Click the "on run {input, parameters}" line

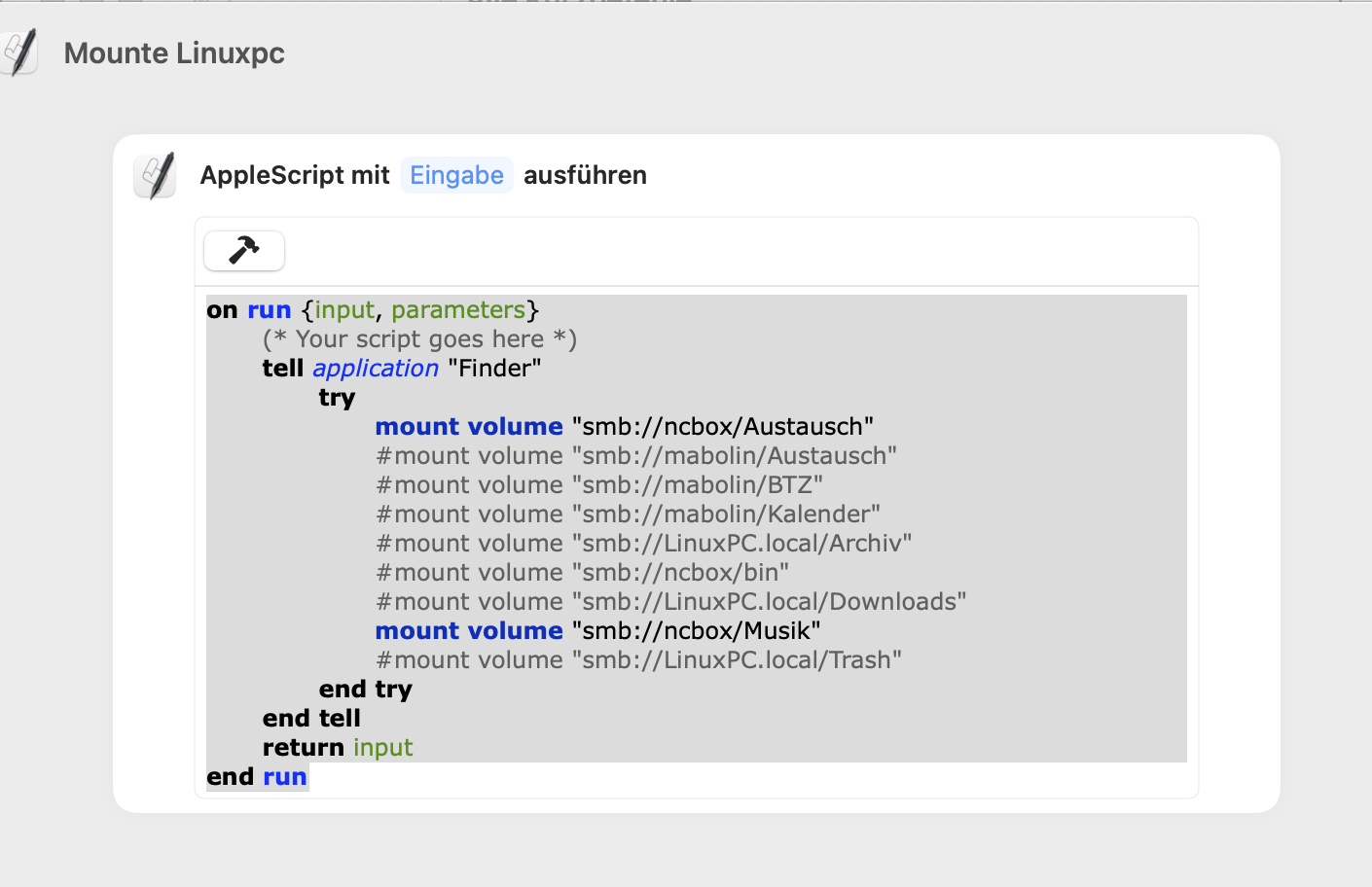tap(373, 310)
